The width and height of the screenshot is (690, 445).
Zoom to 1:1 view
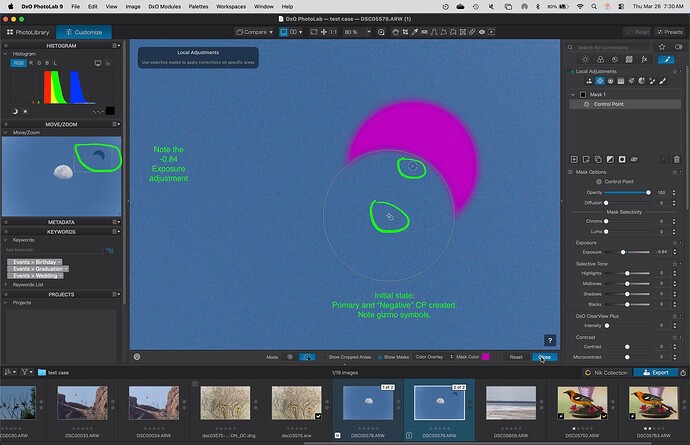point(333,32)
